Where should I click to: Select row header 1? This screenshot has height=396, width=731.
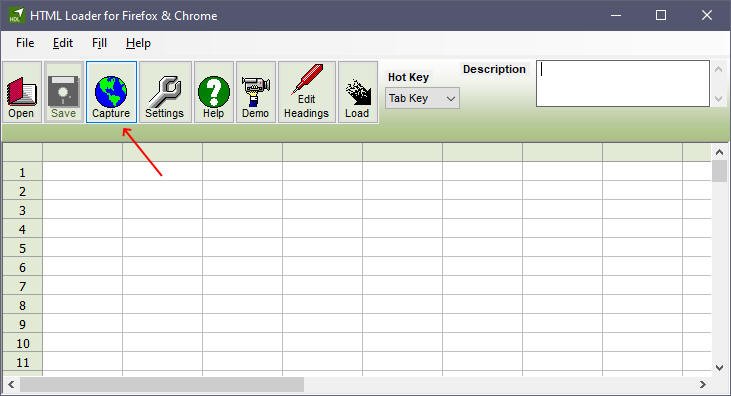pyautogui.click(x=22, y=172)
